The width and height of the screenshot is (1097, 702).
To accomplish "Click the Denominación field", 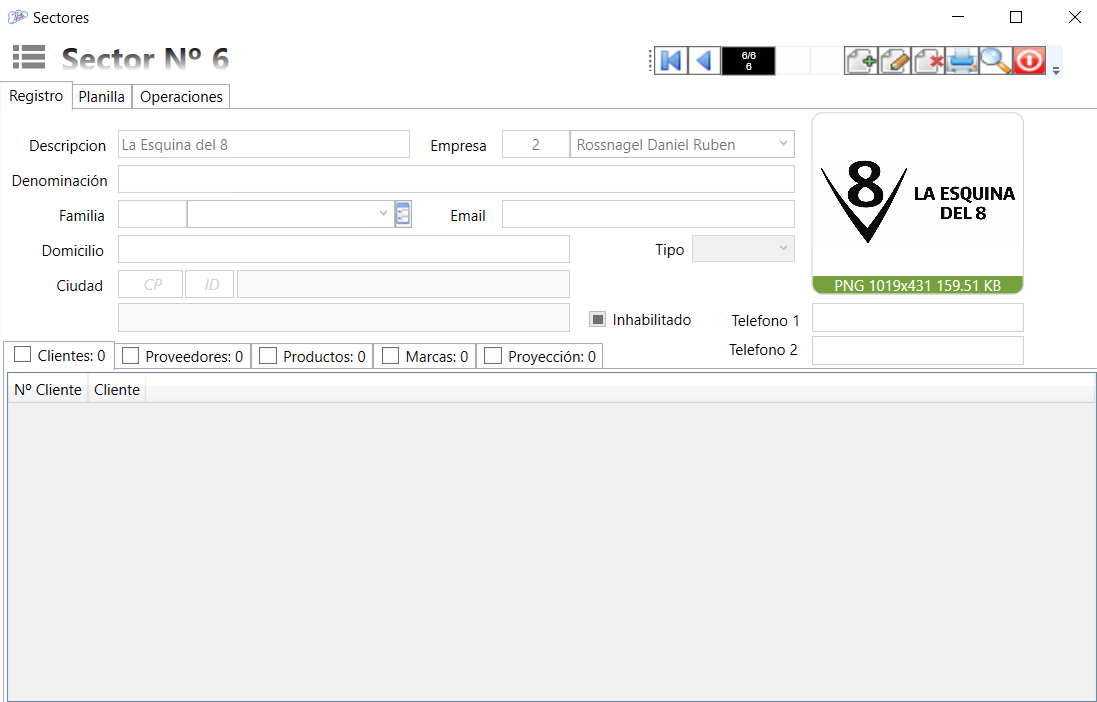I will click(456, 179).
